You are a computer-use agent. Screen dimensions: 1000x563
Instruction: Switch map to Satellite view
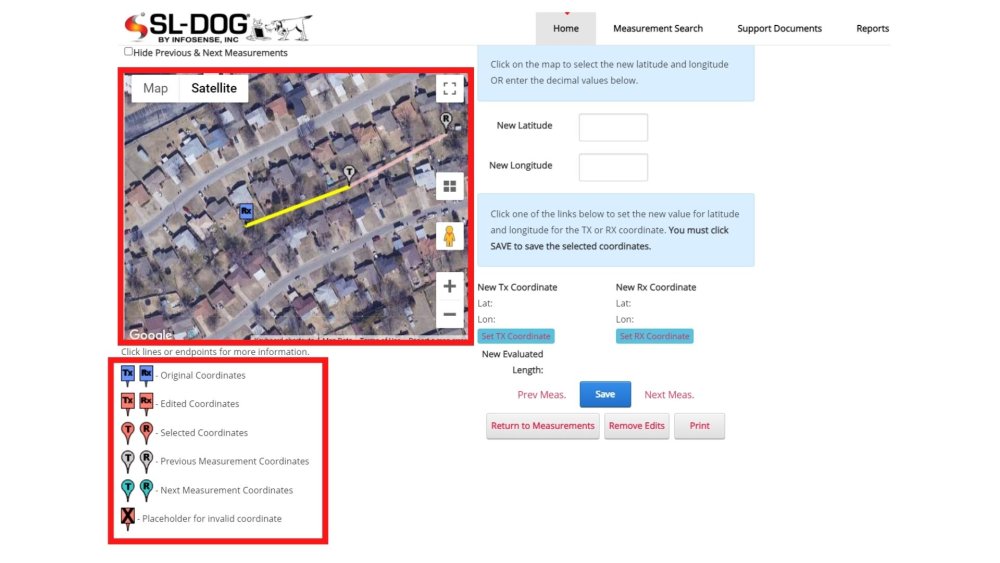click(214, 88)
